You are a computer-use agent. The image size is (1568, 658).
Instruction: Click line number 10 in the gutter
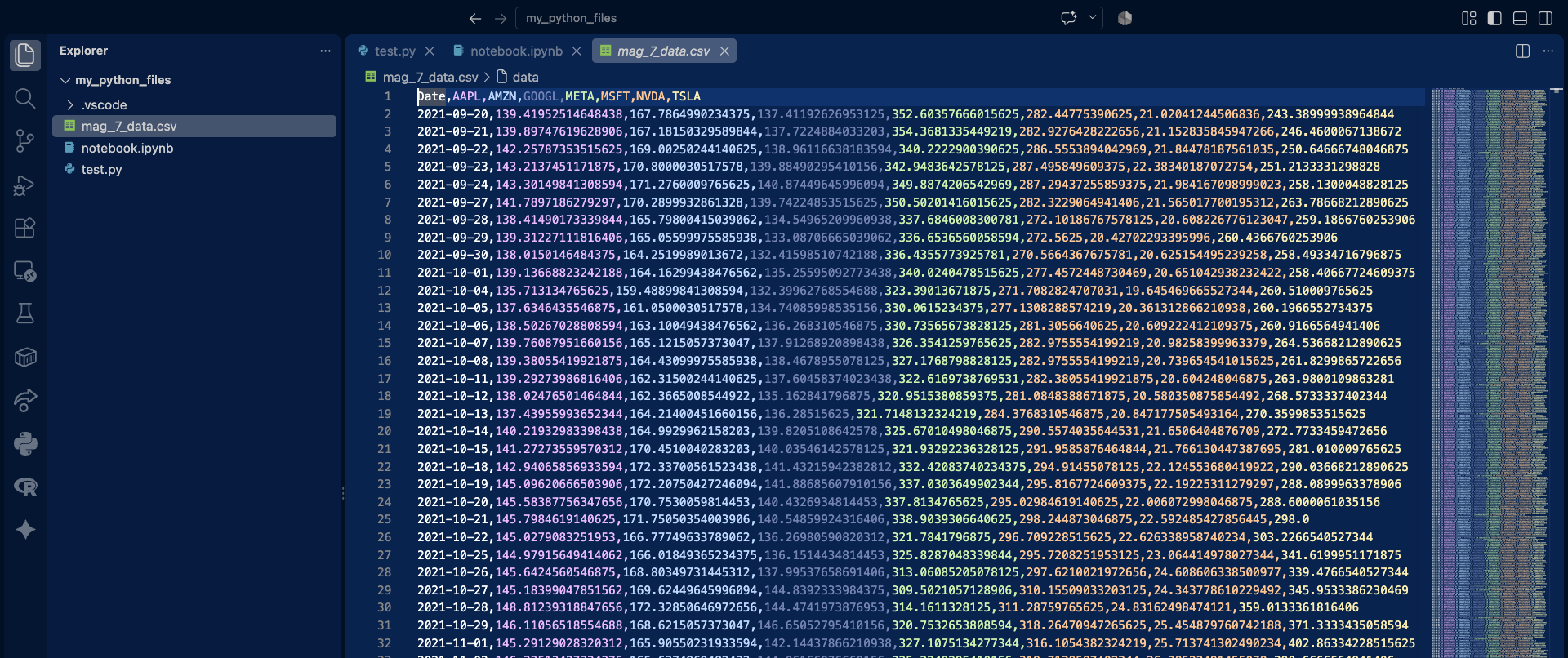point(385,255)
